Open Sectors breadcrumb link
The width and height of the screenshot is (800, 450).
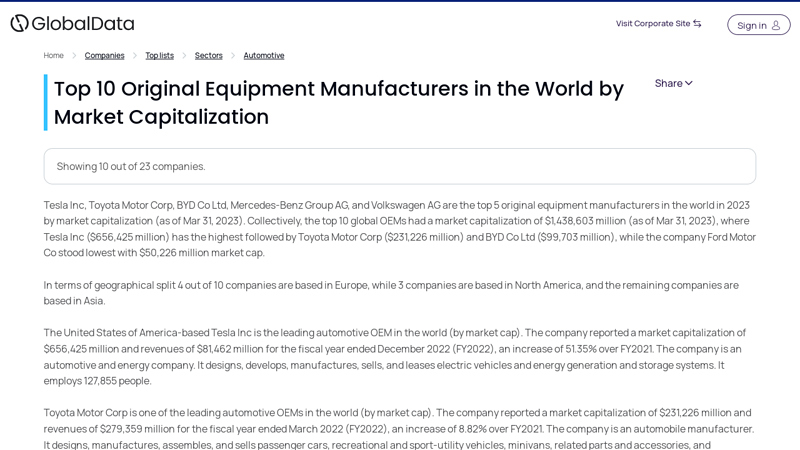209,55
